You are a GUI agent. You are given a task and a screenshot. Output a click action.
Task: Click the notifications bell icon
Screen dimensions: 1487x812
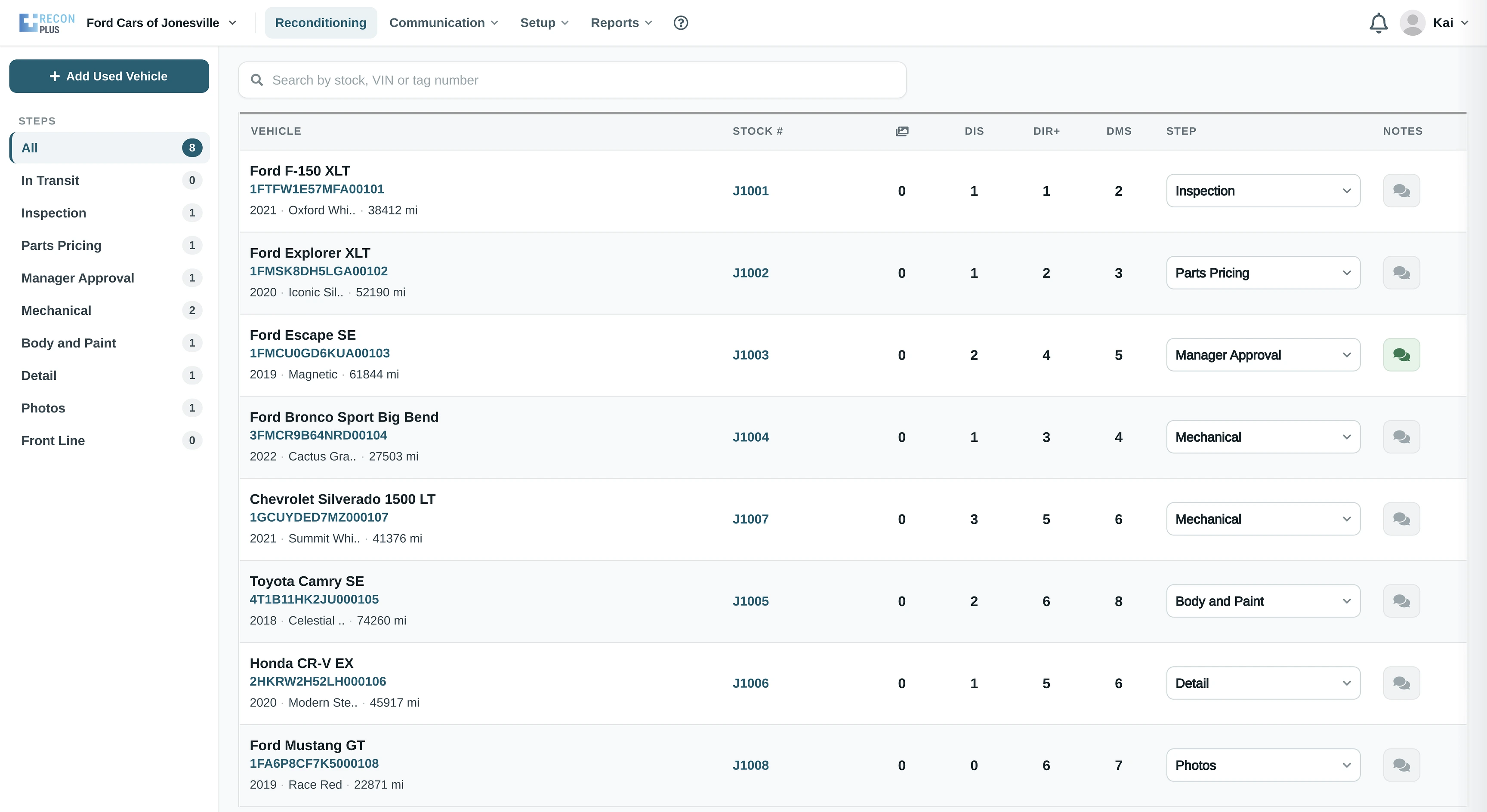(x=1379, y=23)
